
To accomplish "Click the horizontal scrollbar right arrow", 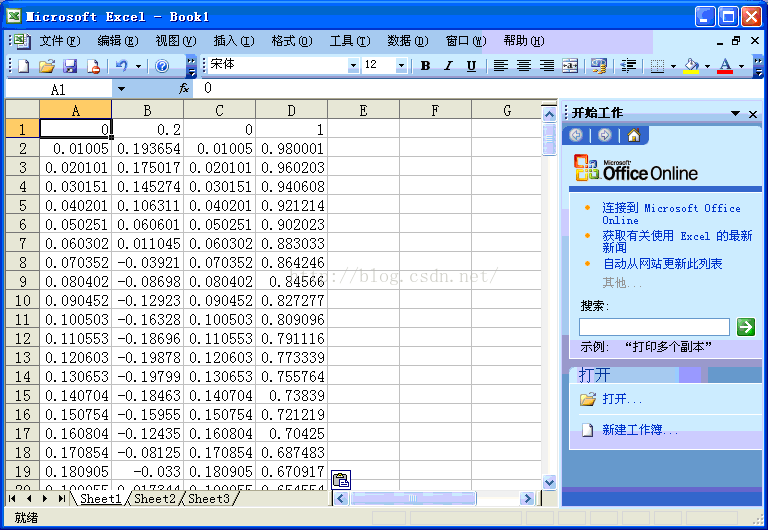I will coord(527,499).
